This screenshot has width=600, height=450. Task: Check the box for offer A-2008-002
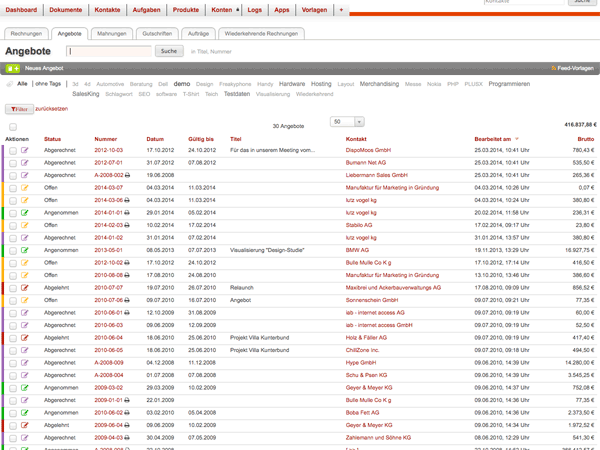[x=13, y=176]
